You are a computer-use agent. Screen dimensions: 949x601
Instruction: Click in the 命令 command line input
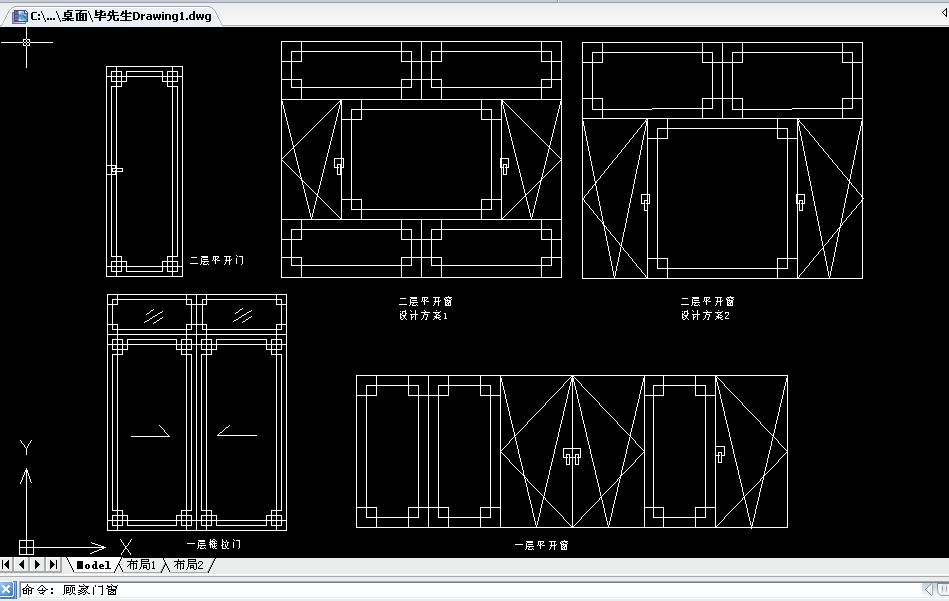tap(500, 590)
